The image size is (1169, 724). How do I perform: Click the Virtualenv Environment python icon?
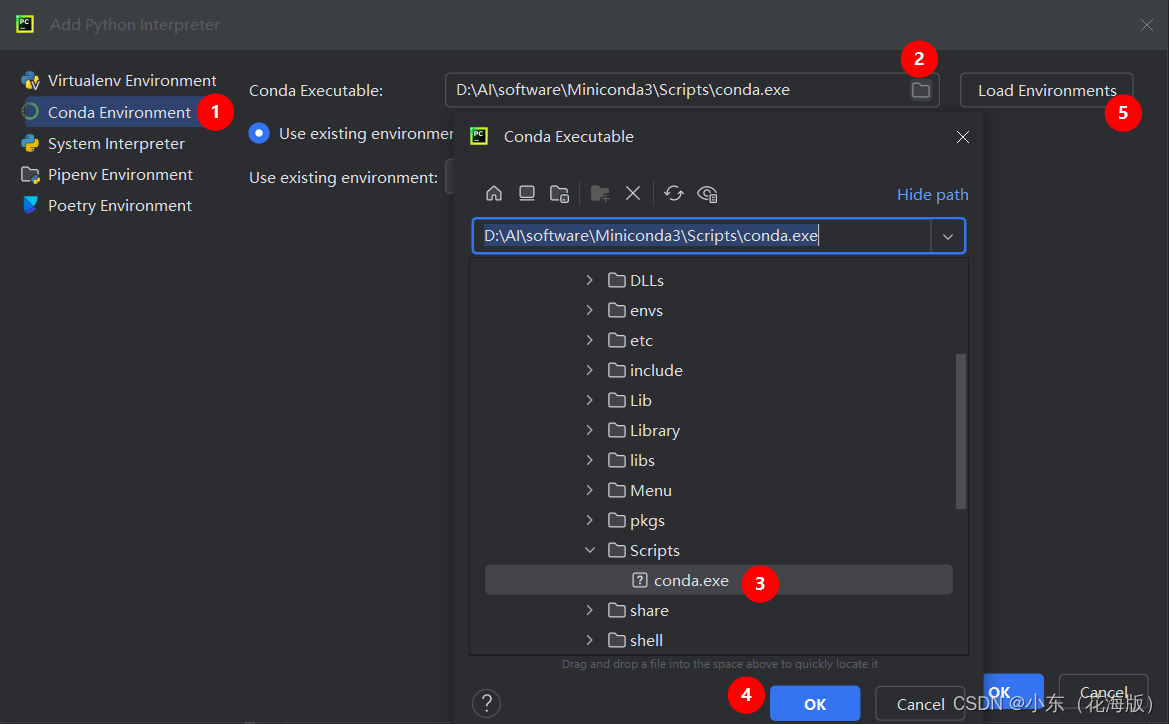(30, 81)
